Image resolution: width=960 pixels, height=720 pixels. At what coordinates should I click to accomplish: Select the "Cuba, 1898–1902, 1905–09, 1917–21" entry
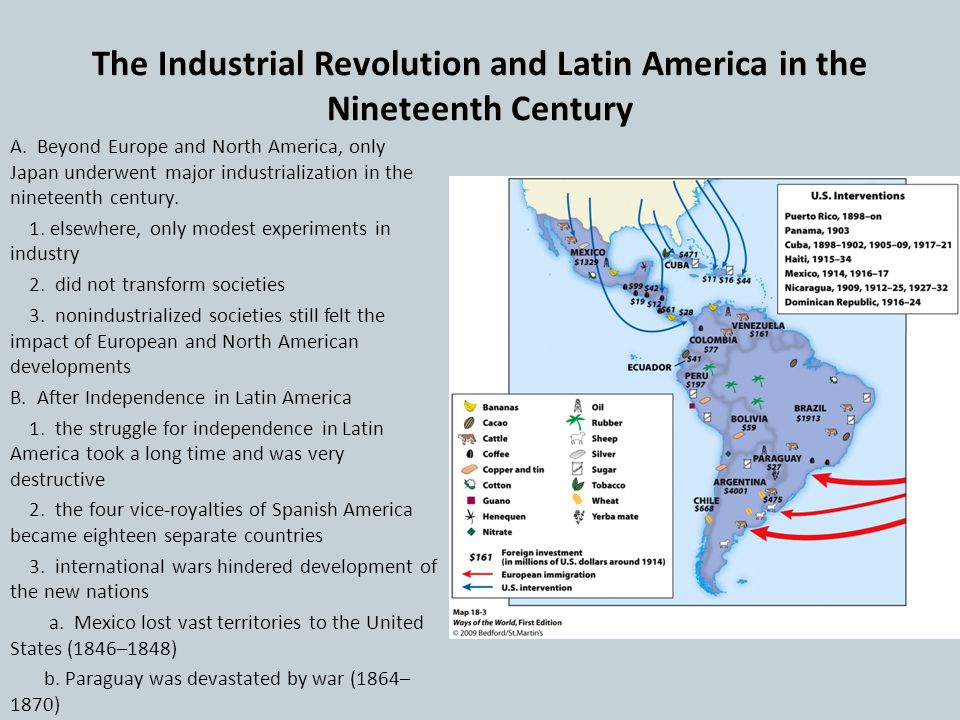pos(868,245)
